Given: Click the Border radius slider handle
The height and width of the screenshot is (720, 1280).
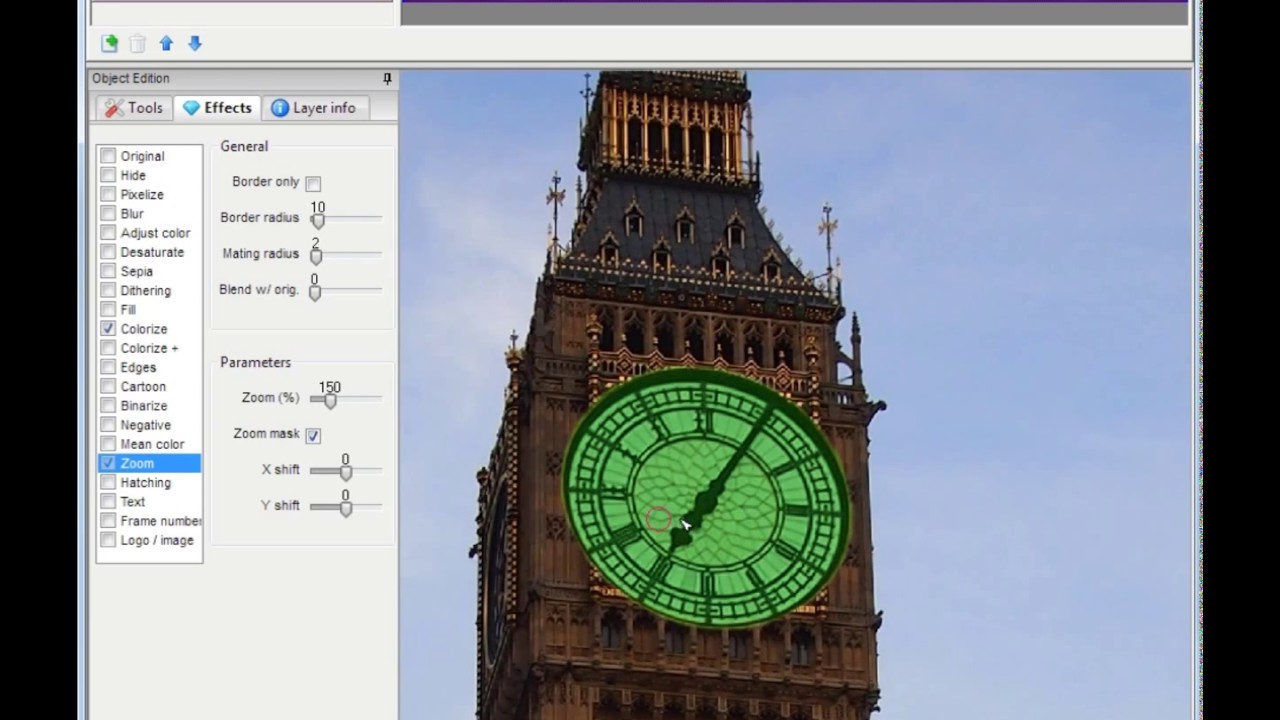Looking at the screenshot, I should click(x=318, y=219).
